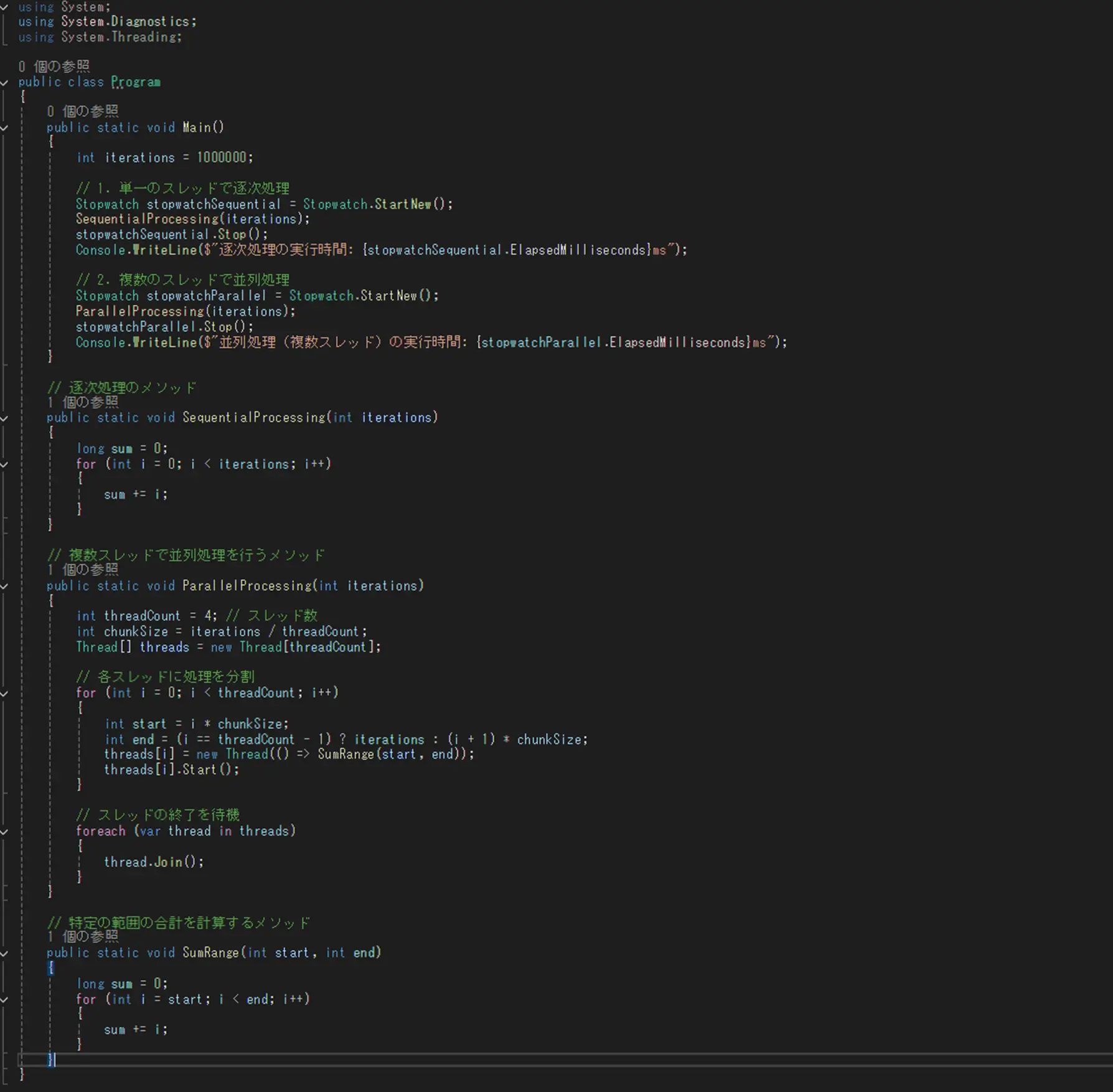This screenshot has width=1113, height=1092.
Task: Show references for SumRange method
Action: [82, 936]
